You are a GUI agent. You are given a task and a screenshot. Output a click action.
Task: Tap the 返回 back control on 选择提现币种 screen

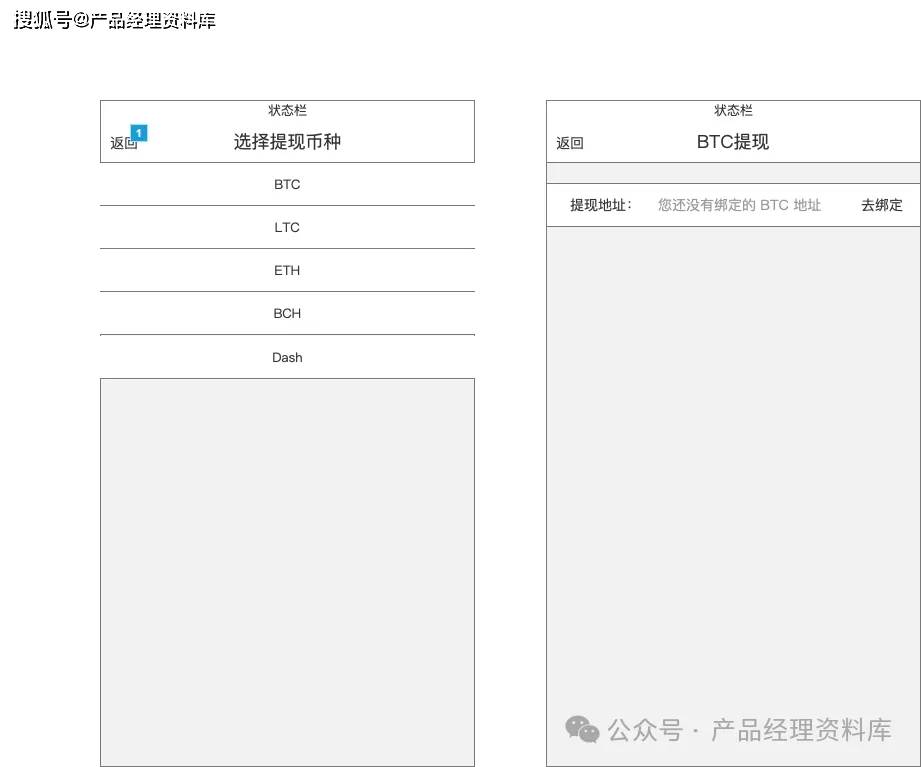(121, 143)
